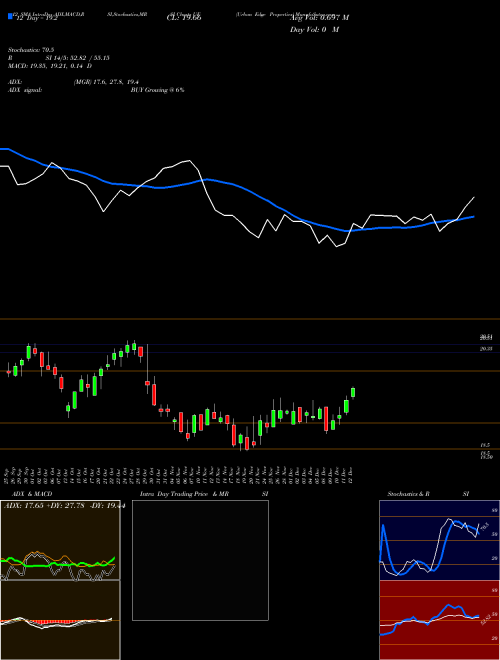Click the blue 12-day SMA legend square
The image size is (500, 660).
(10, 17)
